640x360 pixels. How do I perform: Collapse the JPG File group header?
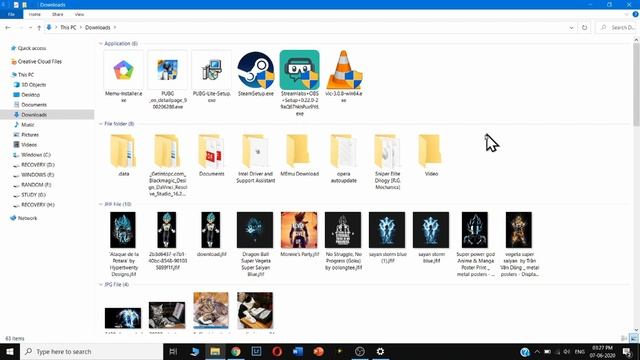pos(101,284)
